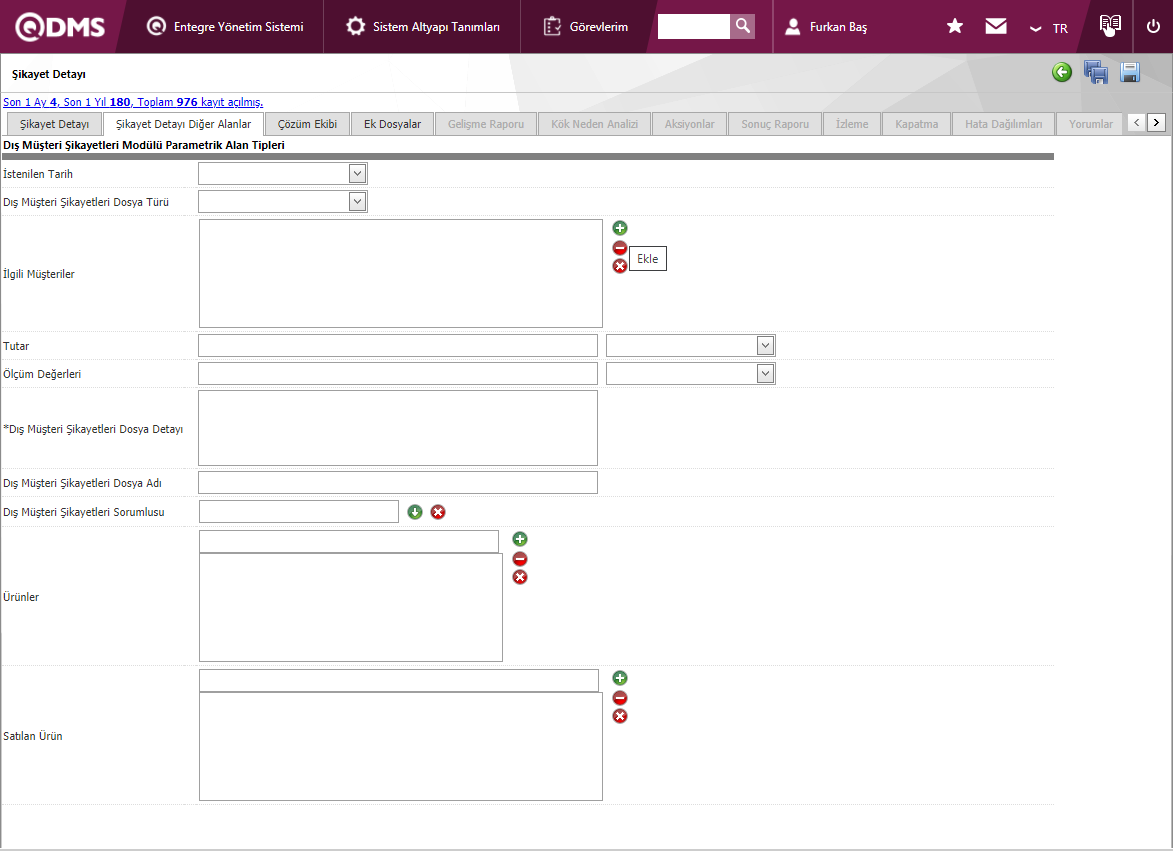Focus Satılan Ürün search text field
This screenshot has width=1173, height=851.
tap(399, 681)
